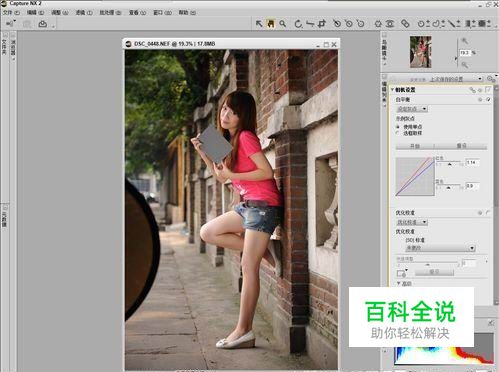This screenshot has height=372, width=499.
Task: Zoom out with Bird's Eye magnifier minus
Action: point(464,65)
